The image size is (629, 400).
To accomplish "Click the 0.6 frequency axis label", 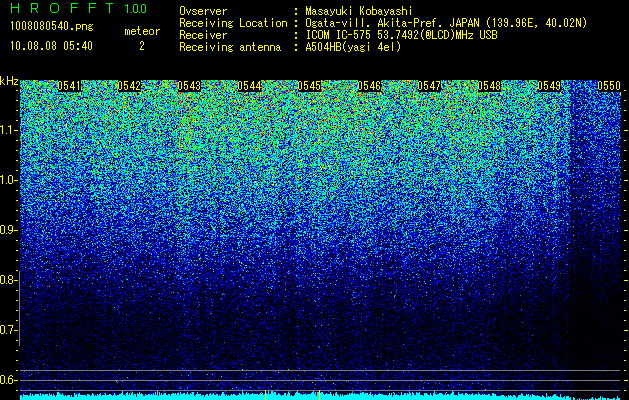I will click(7, 380).
